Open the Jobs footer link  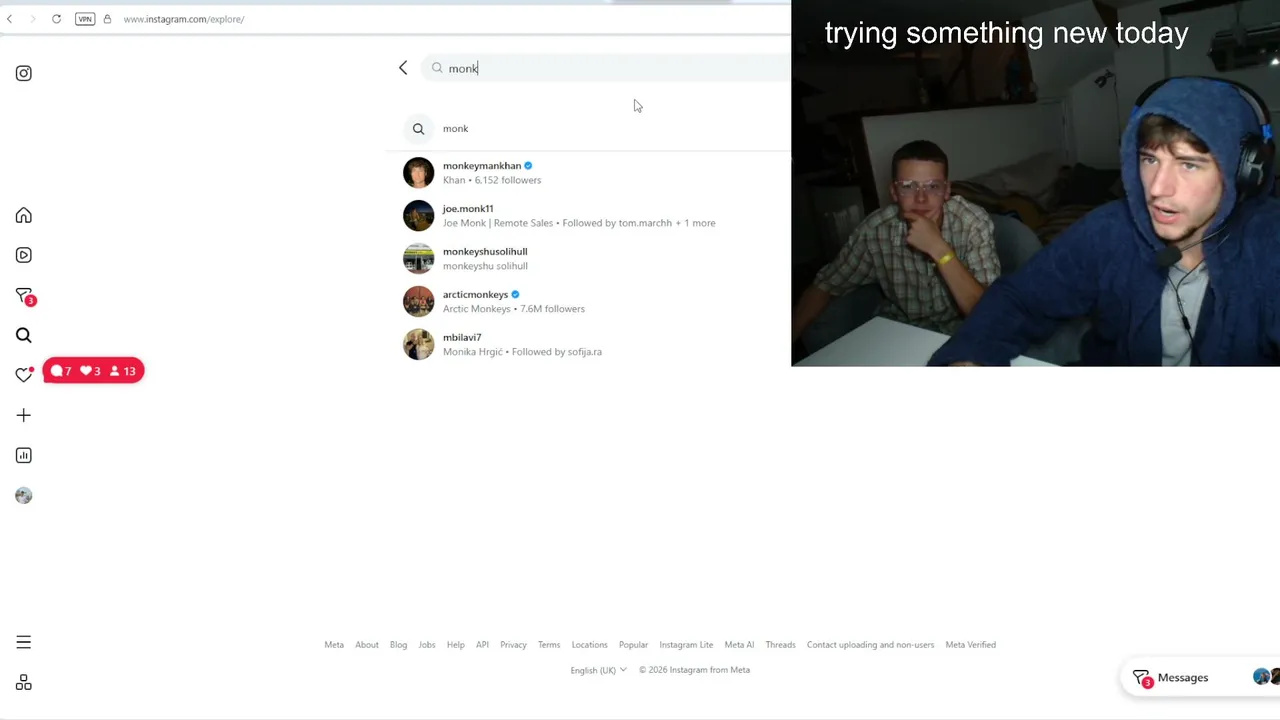click(427, 645)
